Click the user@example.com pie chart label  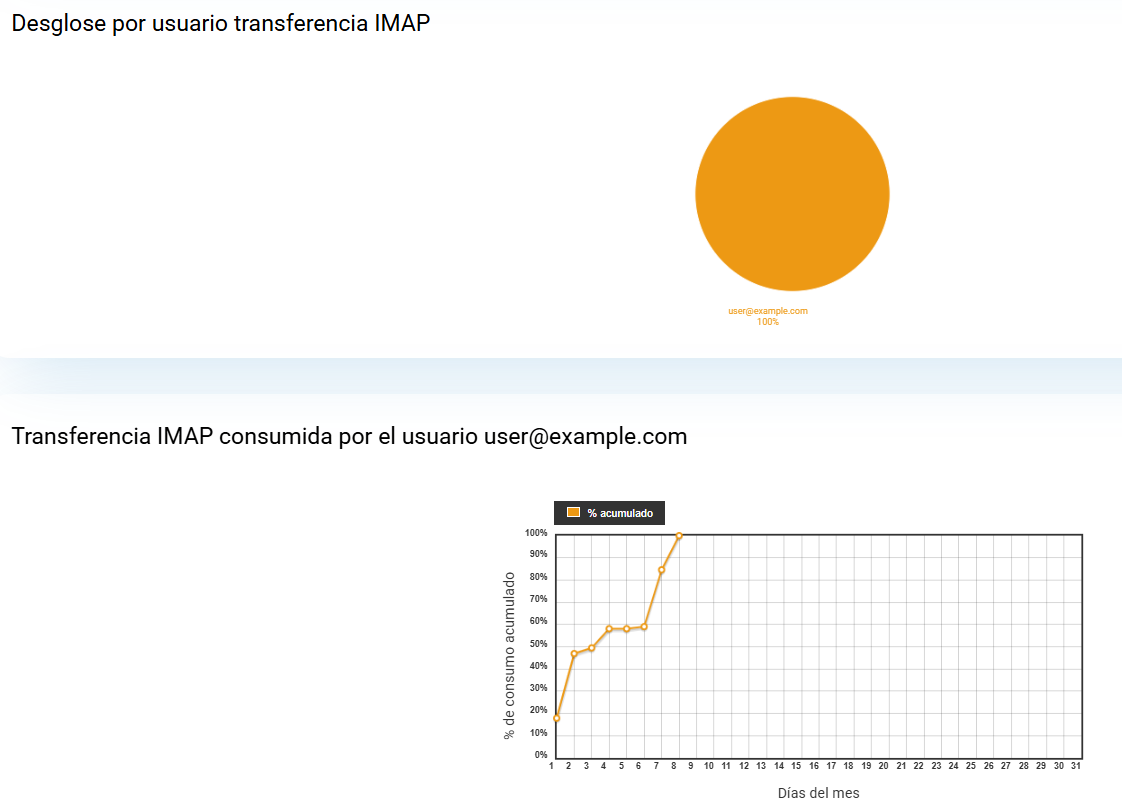point(767,311)
